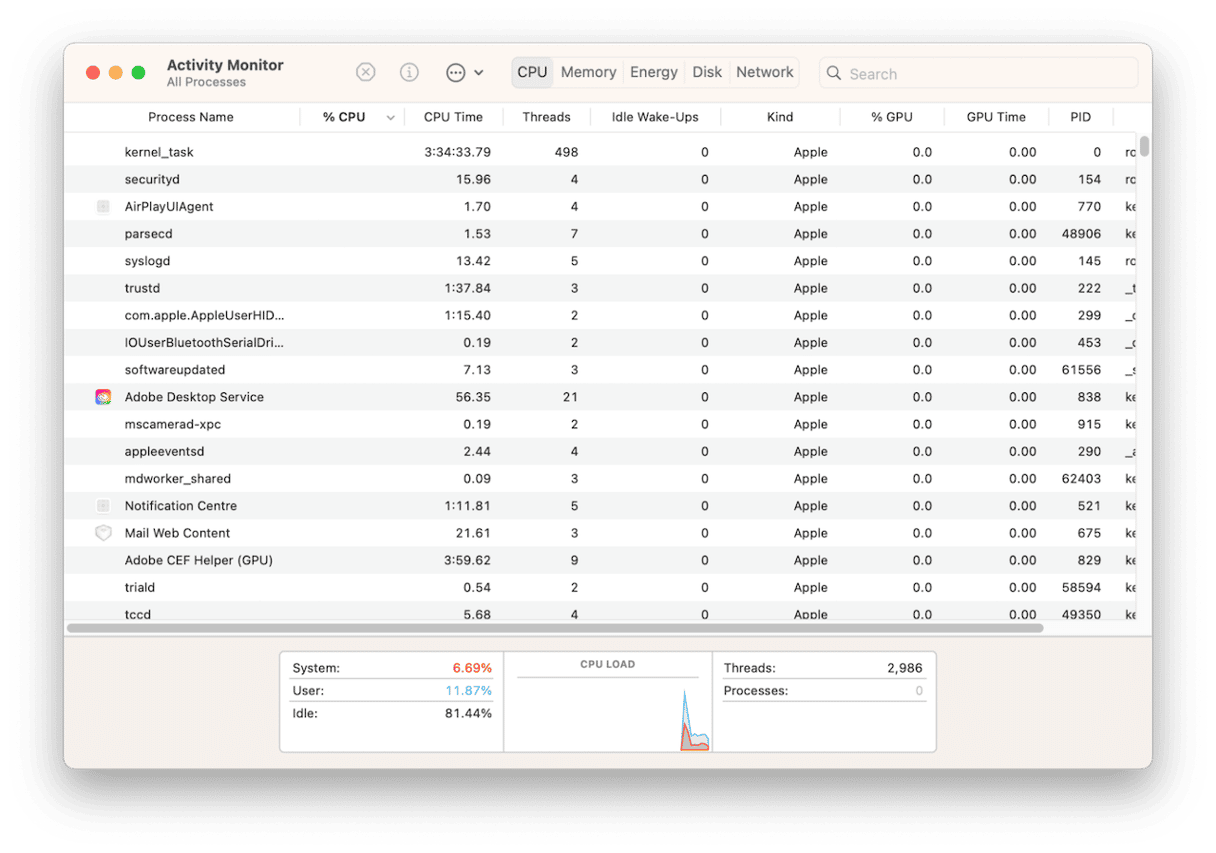The image size is (1216, 853).
Task: Click the AirPlayUIAgent process icon
Action: click(103, 207)
